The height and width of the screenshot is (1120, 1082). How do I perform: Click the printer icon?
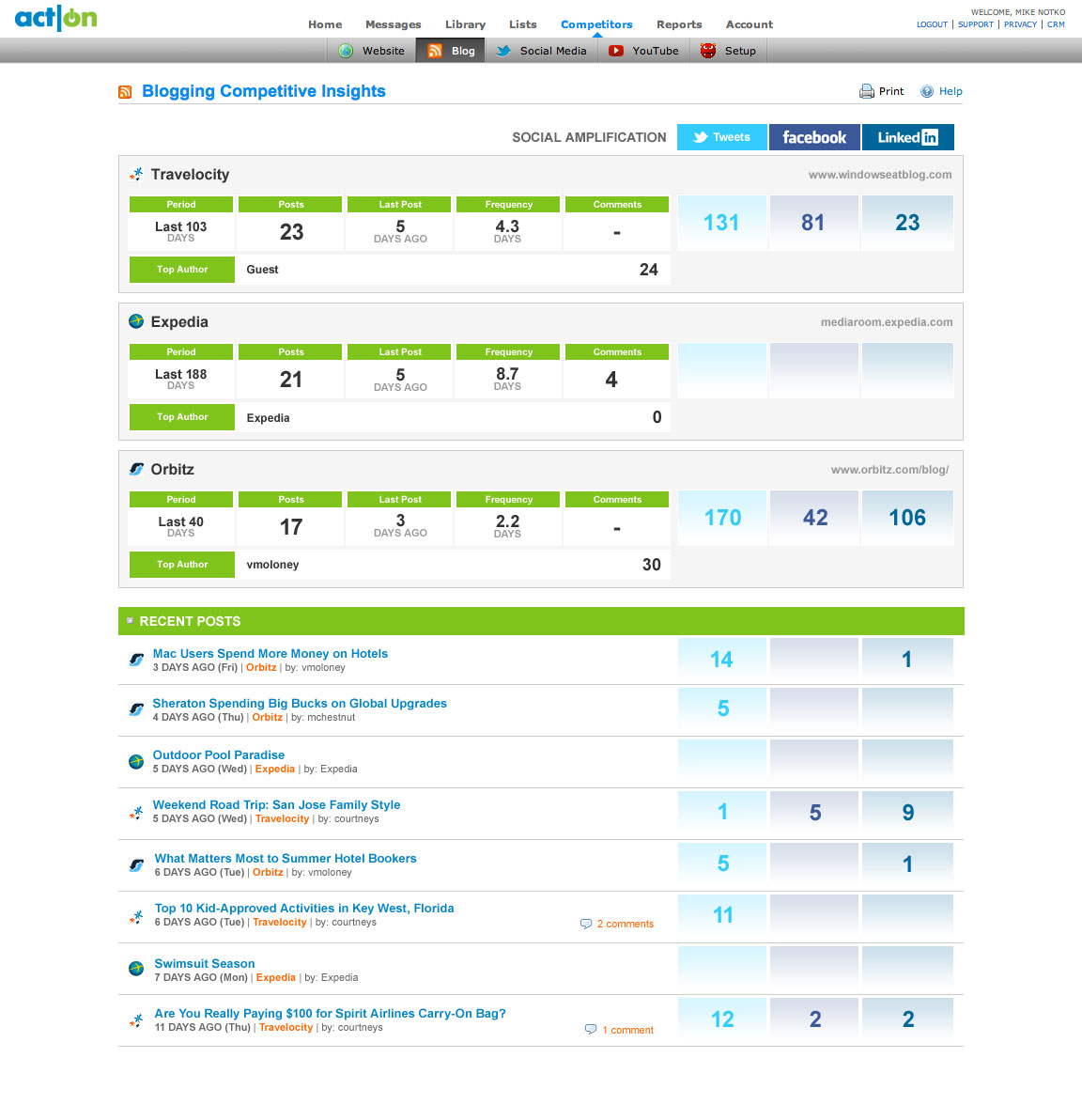pyautogui.click(x=866, y=91)
